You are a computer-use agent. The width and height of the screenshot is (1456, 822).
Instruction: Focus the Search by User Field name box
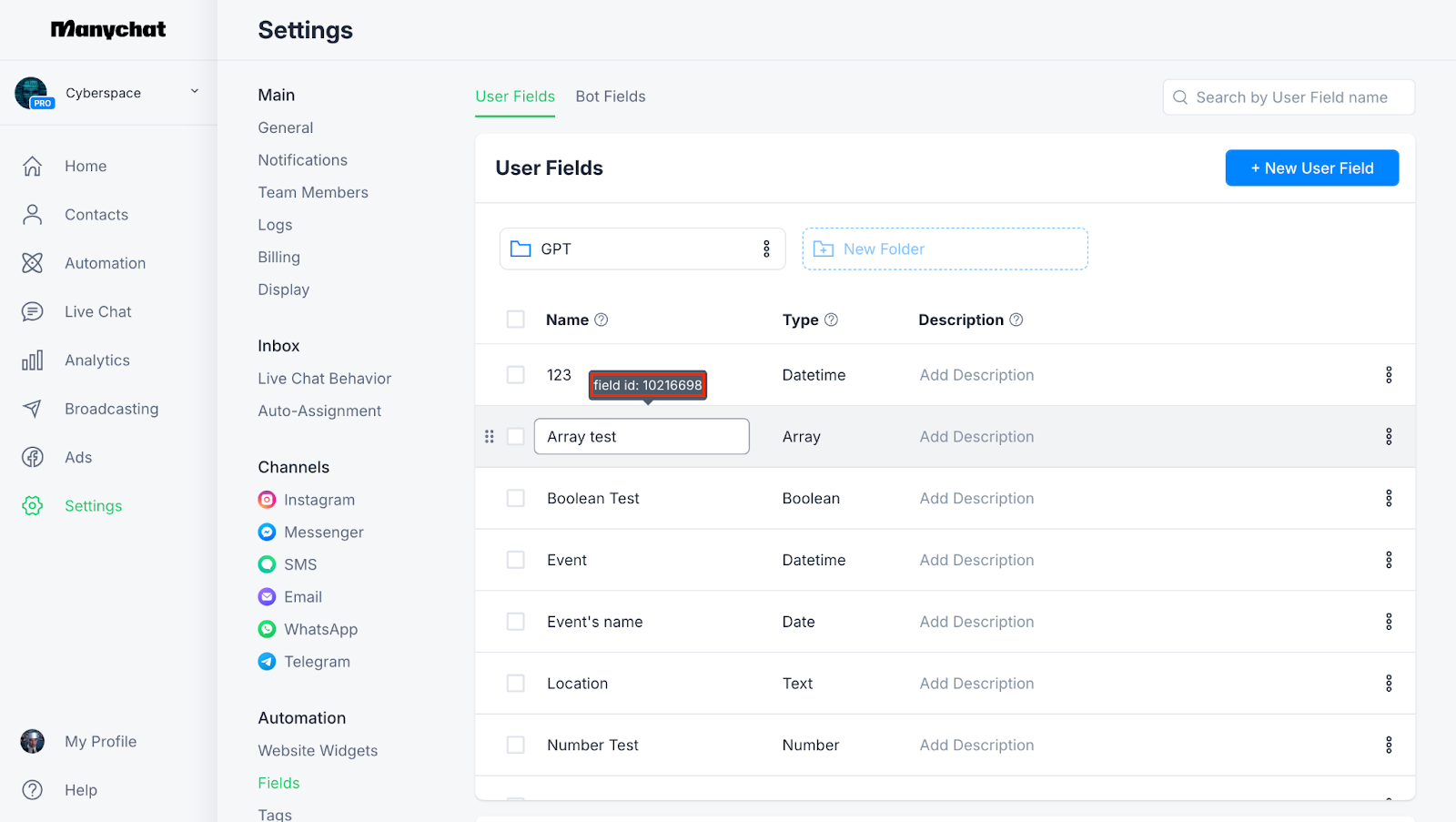point(1290,97)
